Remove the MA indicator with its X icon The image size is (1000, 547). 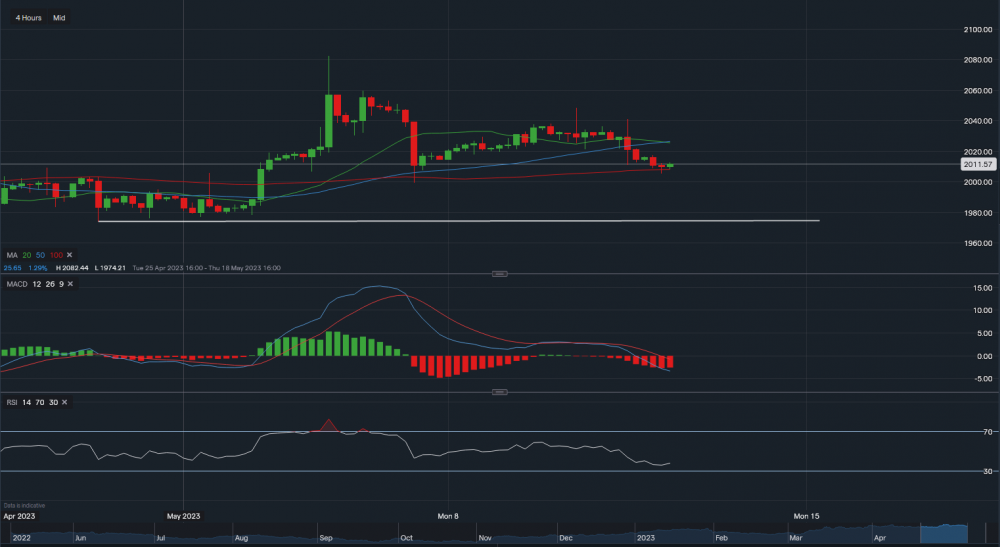71,257
